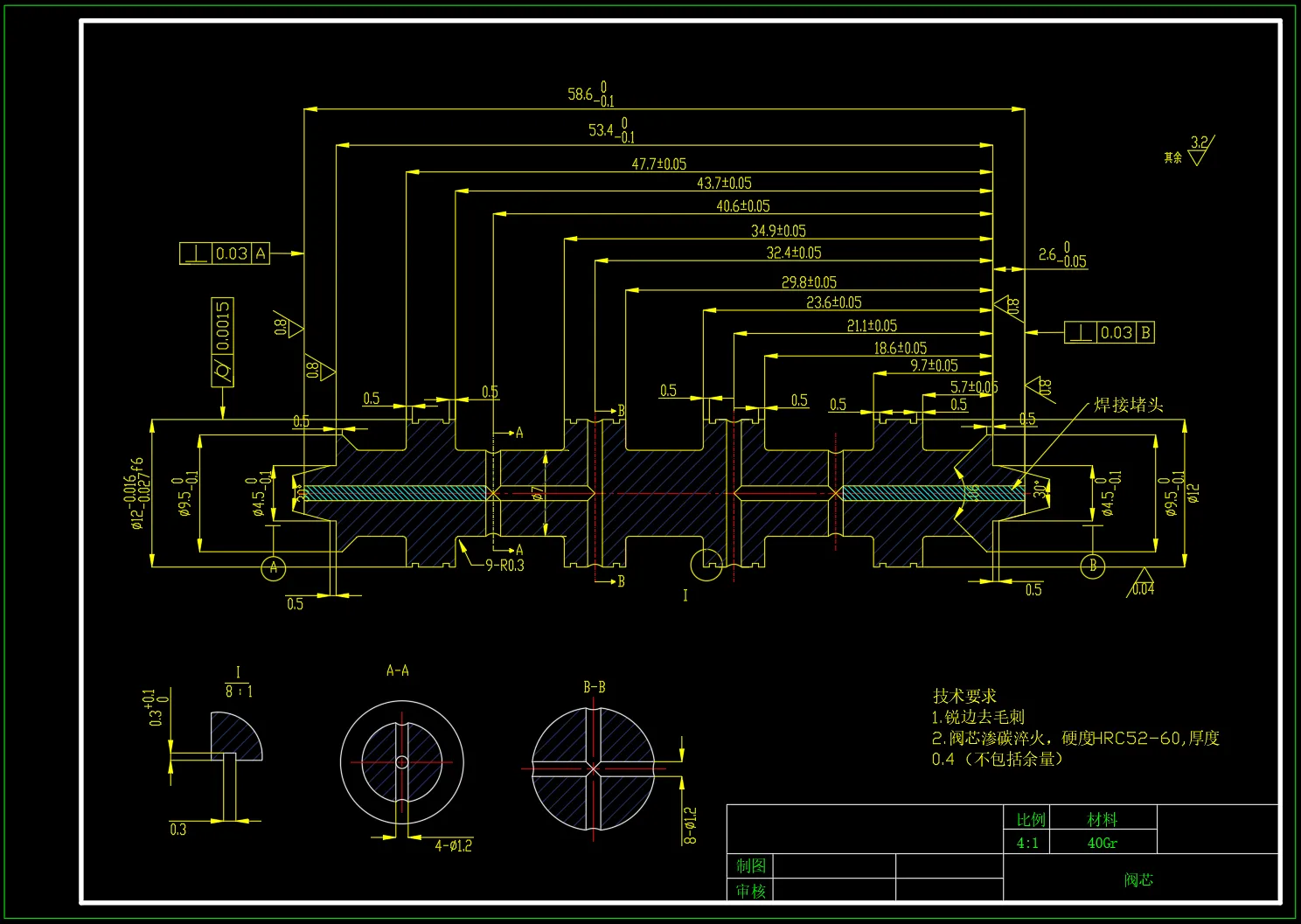Click the datum A circle marker
This screenshot has height=924, width=1301.
click(274, 568)
